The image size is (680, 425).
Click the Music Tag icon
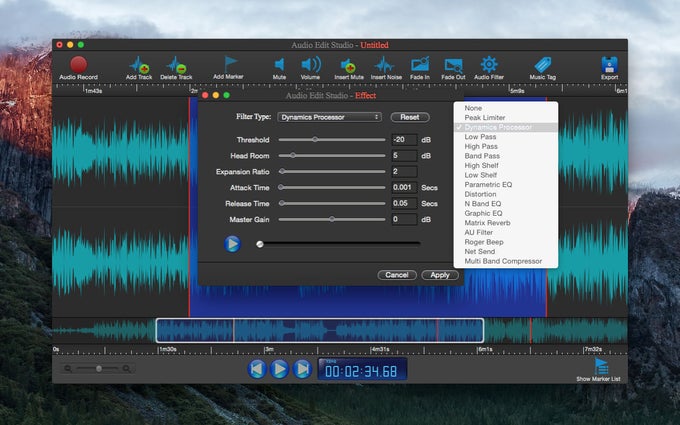pos(543,64)
